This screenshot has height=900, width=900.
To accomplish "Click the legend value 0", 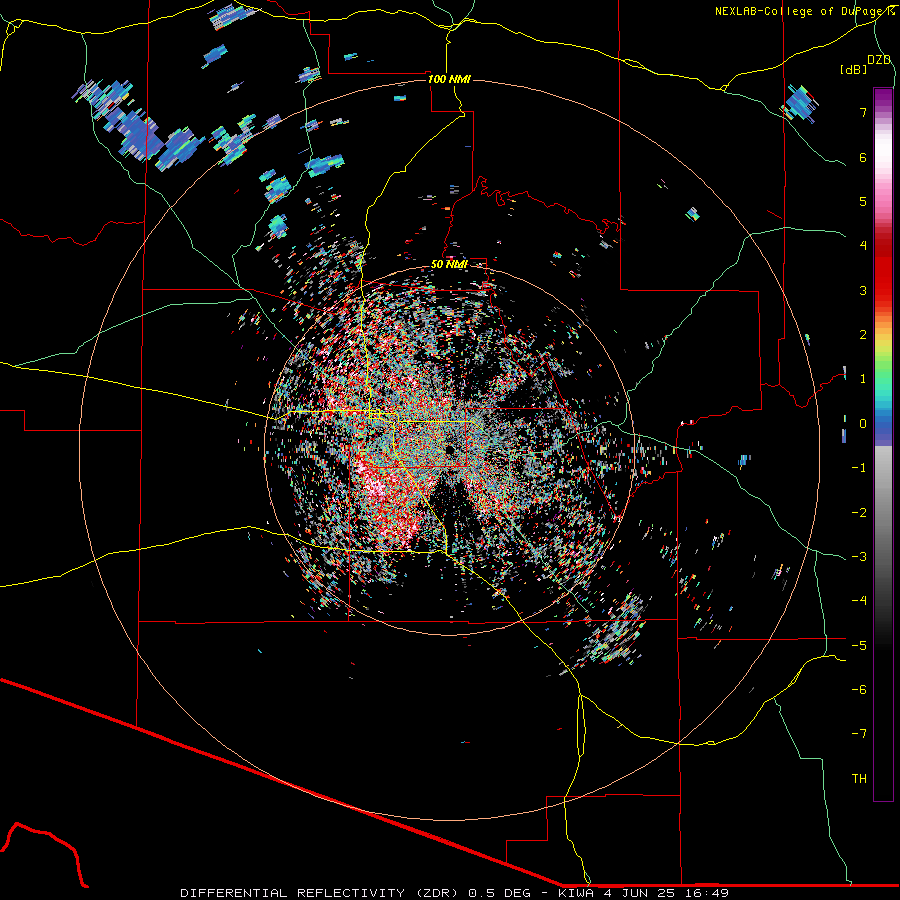I will pos(863,424).
